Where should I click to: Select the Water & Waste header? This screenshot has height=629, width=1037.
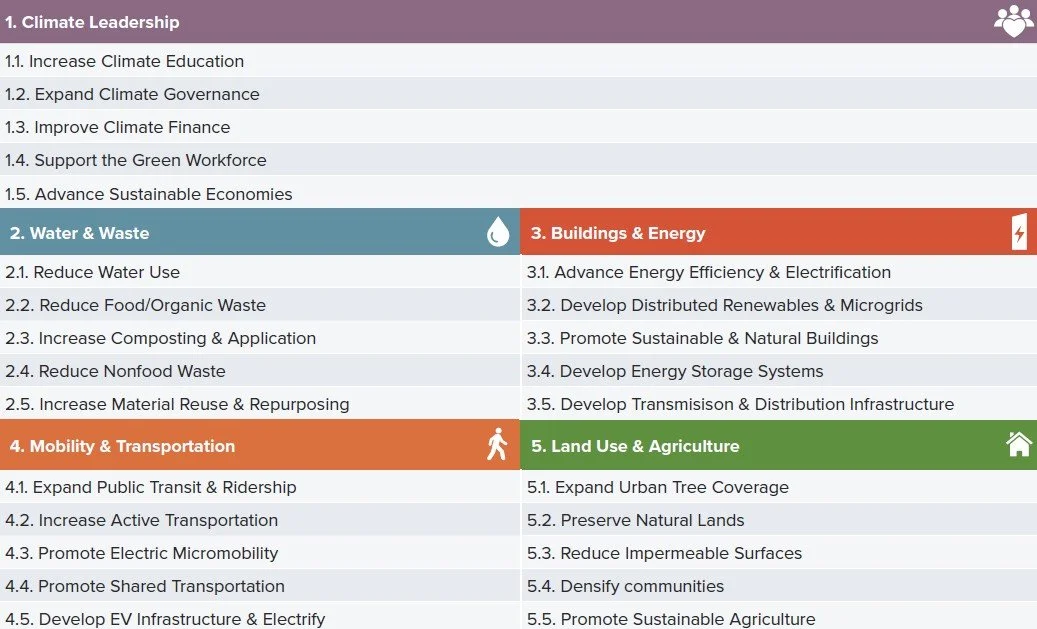(x=260, y=232)
